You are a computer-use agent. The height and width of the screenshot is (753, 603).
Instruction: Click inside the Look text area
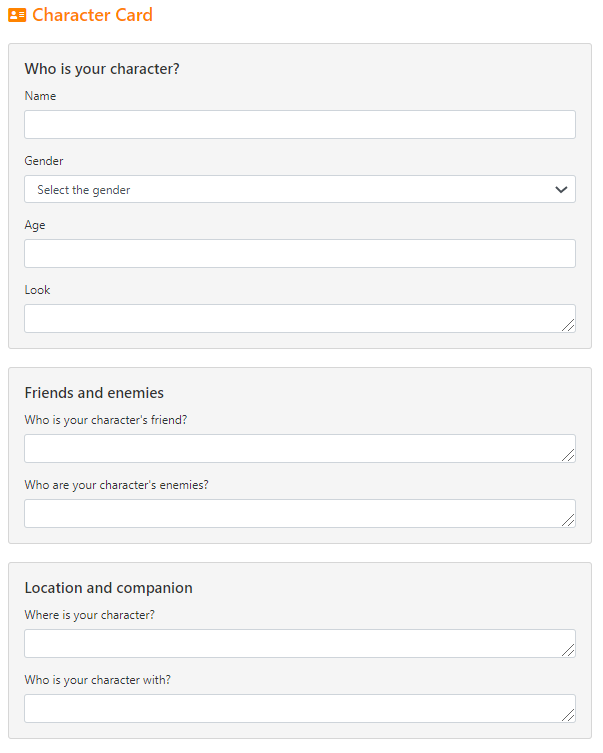[x=300, y=318]
